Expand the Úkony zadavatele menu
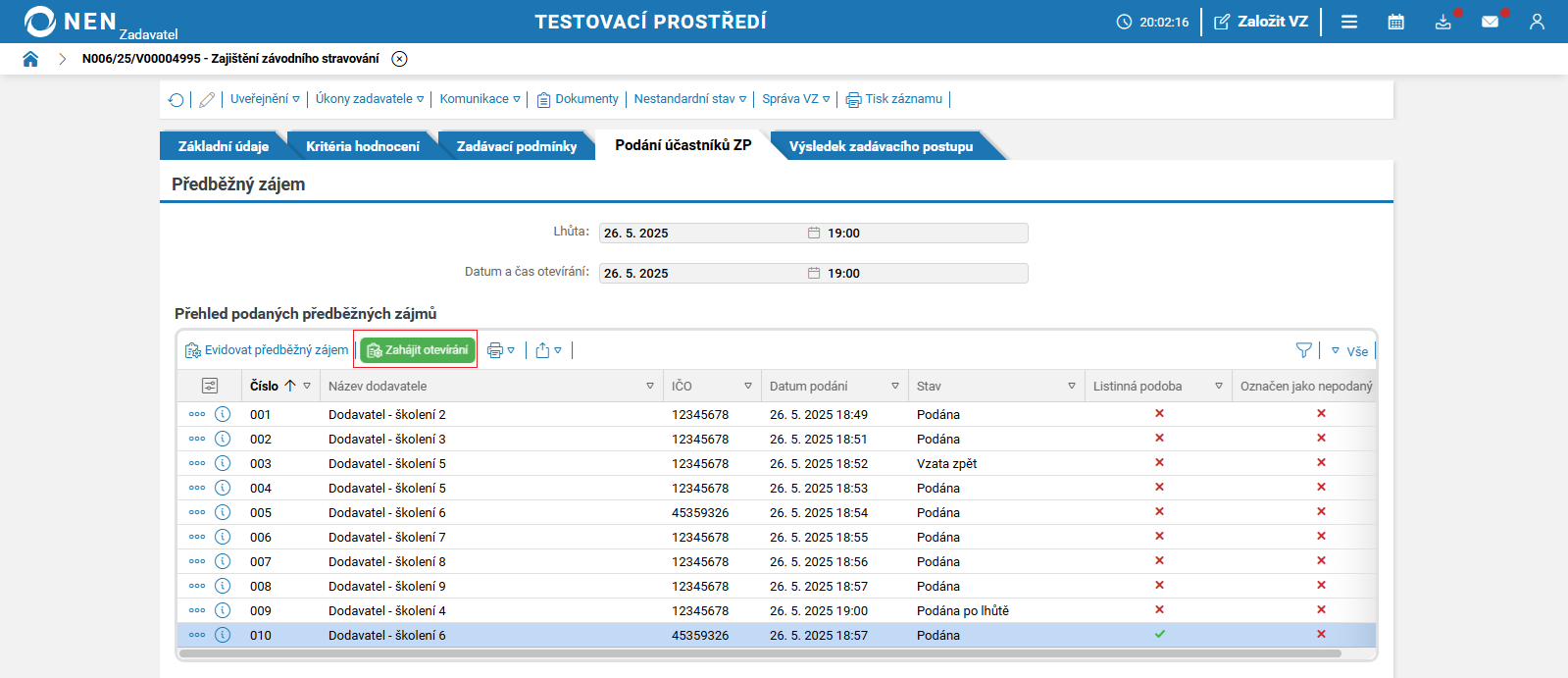The height and width of the screenshot is (678, 1568). (x=370, y=99)
